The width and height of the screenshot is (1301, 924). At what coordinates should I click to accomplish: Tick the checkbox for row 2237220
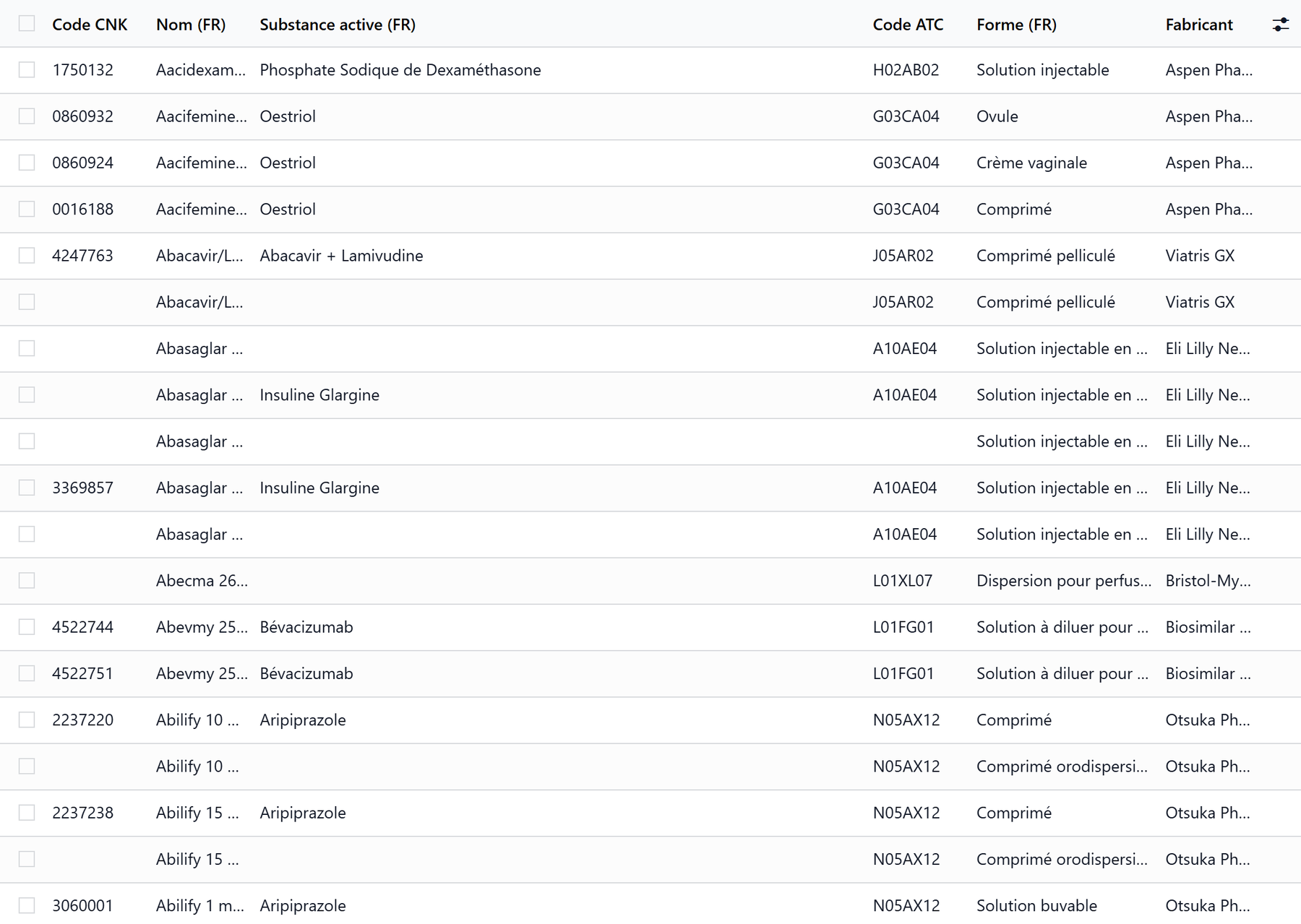coord(27,720)
